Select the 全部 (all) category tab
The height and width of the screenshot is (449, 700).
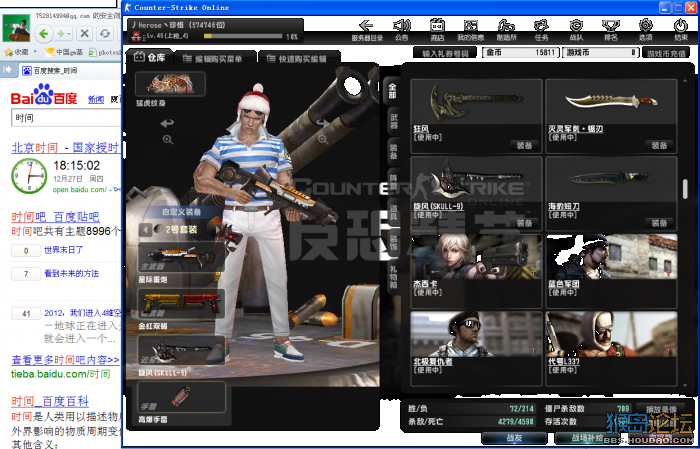click(392, 90)
